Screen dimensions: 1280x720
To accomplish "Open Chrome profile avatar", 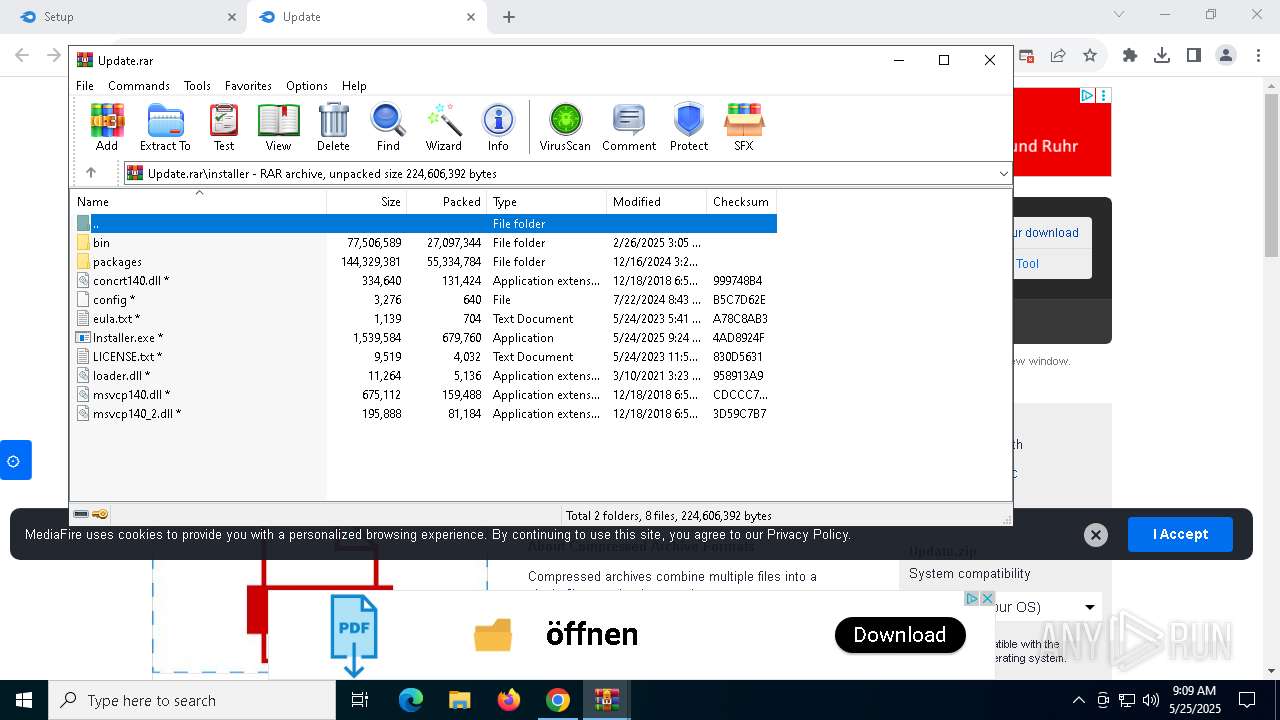I will pos(1226,56).
